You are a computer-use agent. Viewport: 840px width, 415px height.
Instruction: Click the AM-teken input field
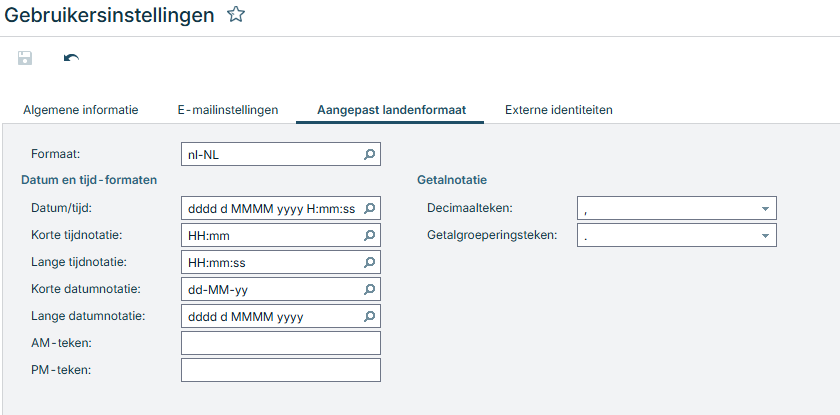[x=280, y=343]
